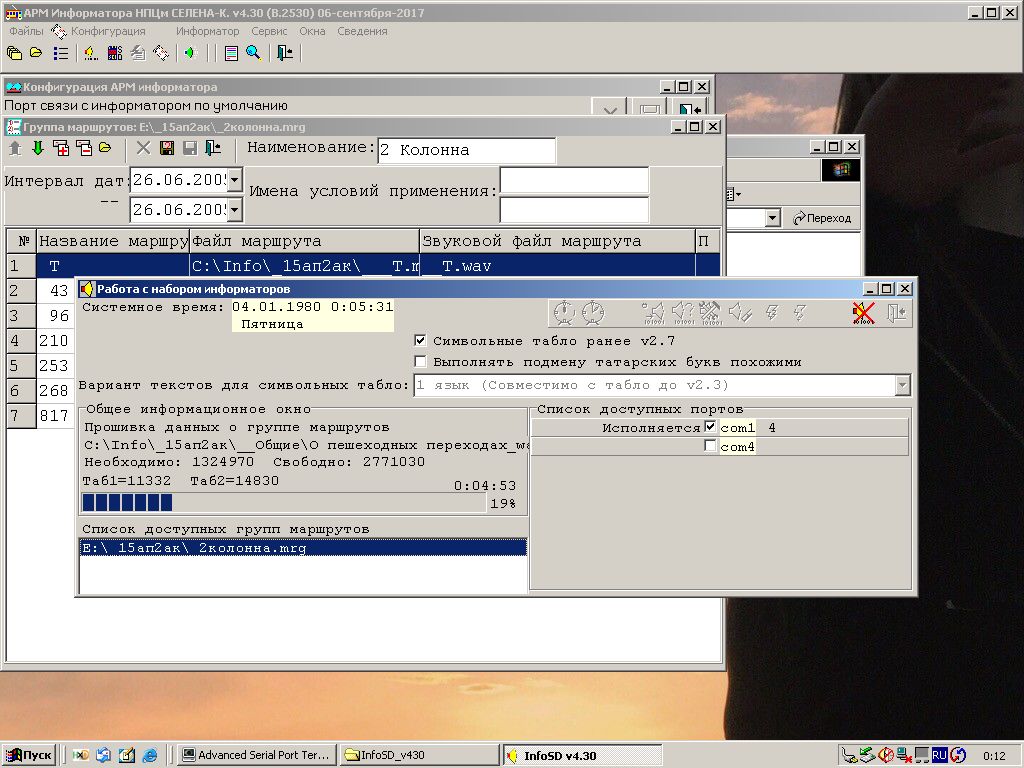Click the bulleted list icon in main toolbar
Screen dimensions: 1024x768
(x=61, y=53)
